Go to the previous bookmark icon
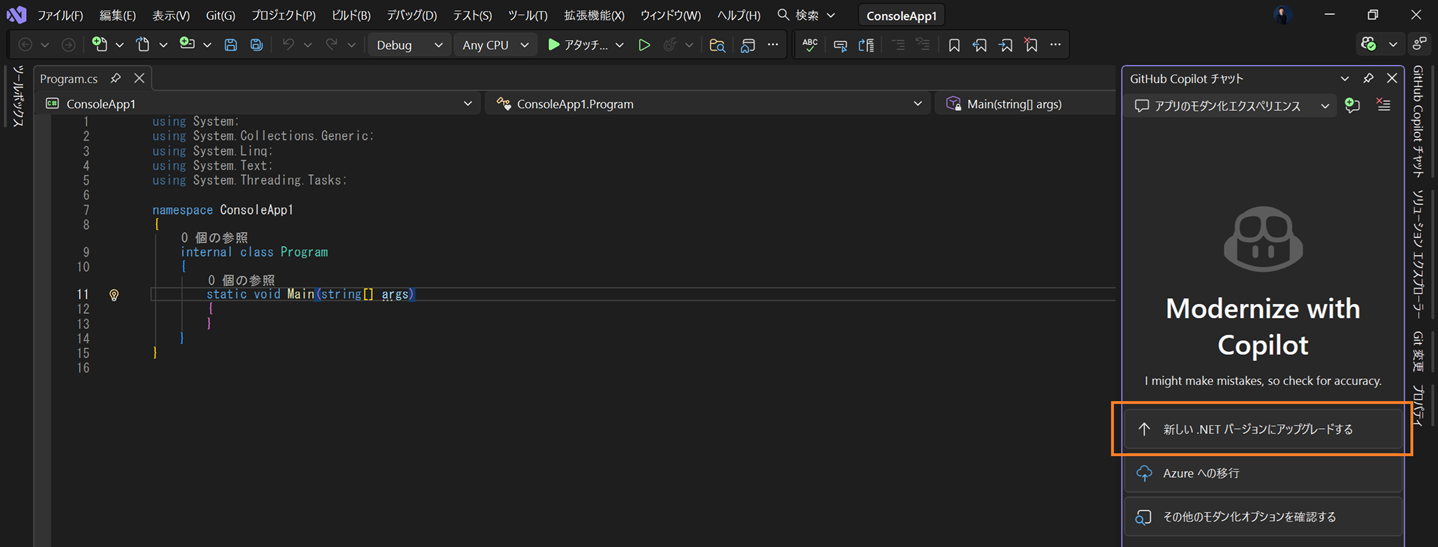Image resolution: width=1438 pixels, height=547 pixels. [x=980, y=45]
